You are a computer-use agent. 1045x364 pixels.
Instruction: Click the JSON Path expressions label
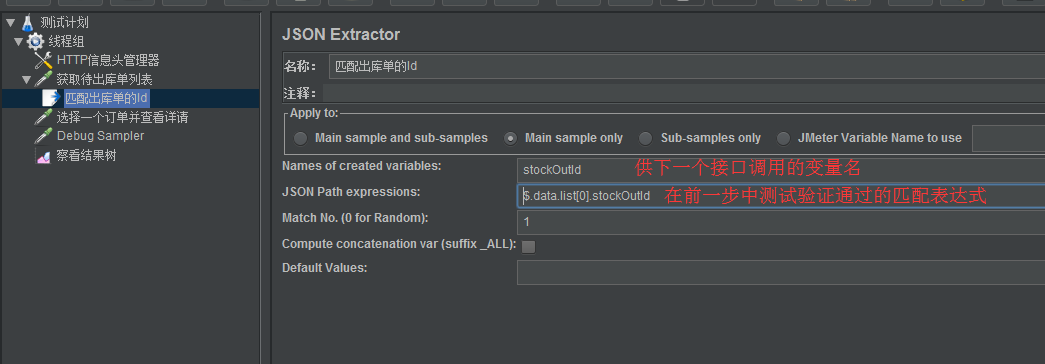(351, 192)
